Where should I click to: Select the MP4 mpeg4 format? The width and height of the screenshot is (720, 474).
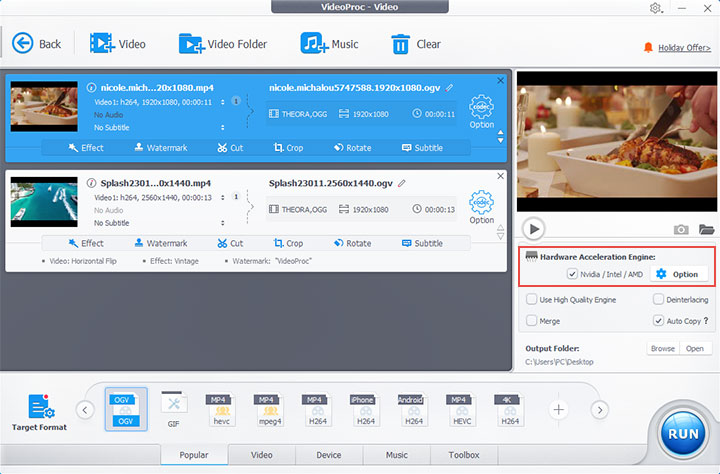tap(270, 410)
